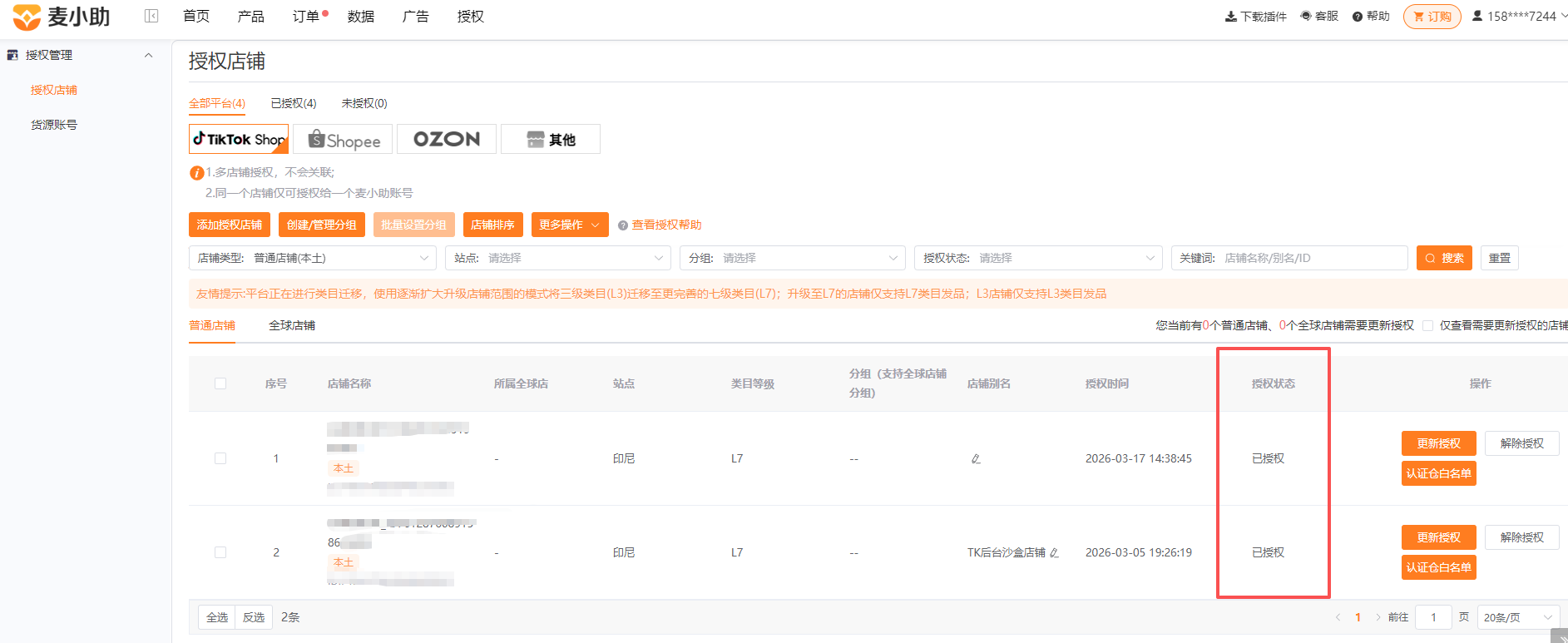Open the 帮助 help menu
1568x643 pixels.
click(1371, 16)
